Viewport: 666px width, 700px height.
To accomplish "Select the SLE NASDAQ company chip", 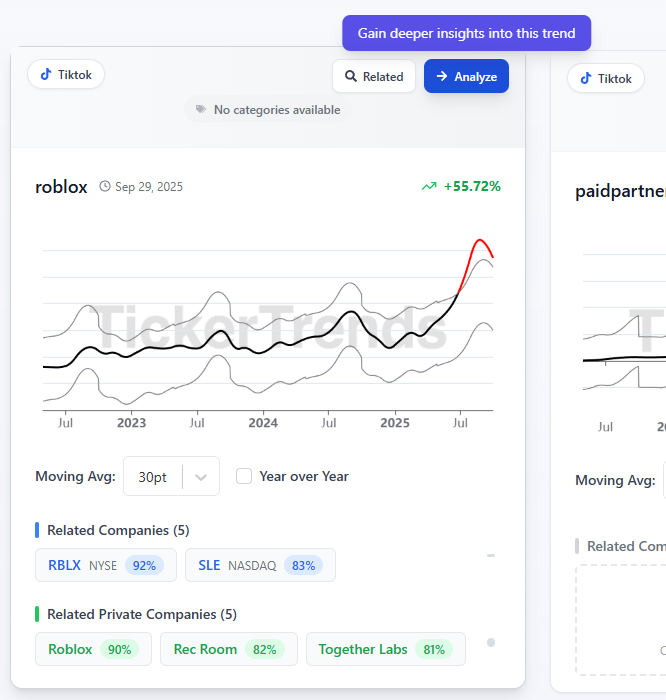I will [x=260, y=565].
